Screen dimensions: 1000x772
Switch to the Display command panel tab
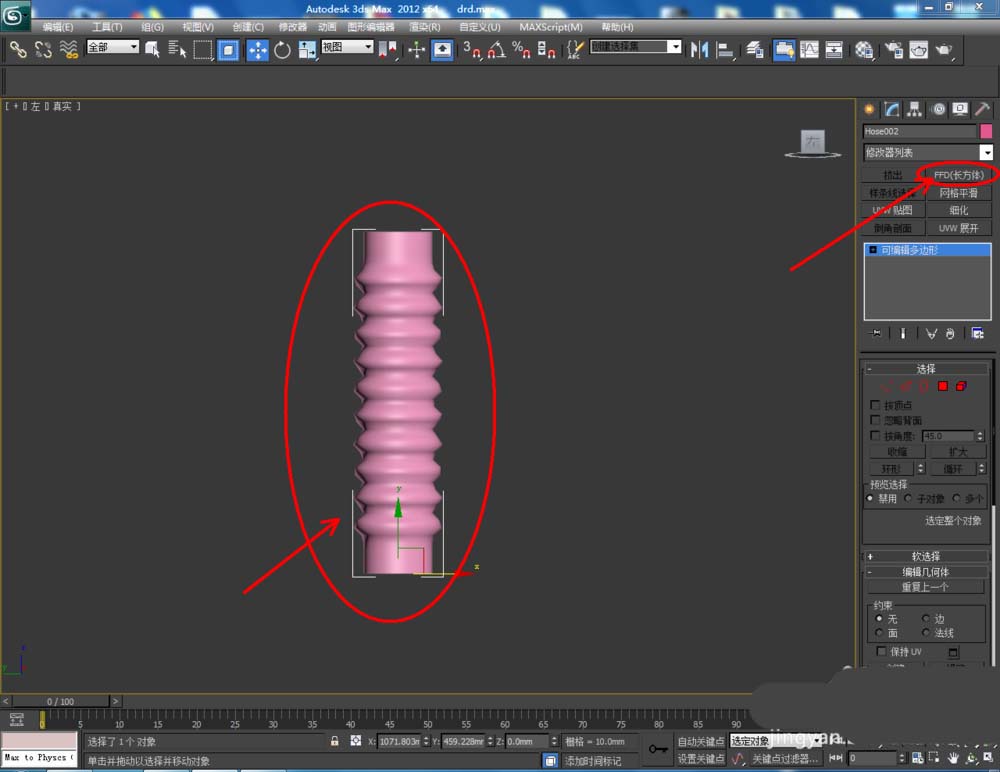tap(960, 109)
